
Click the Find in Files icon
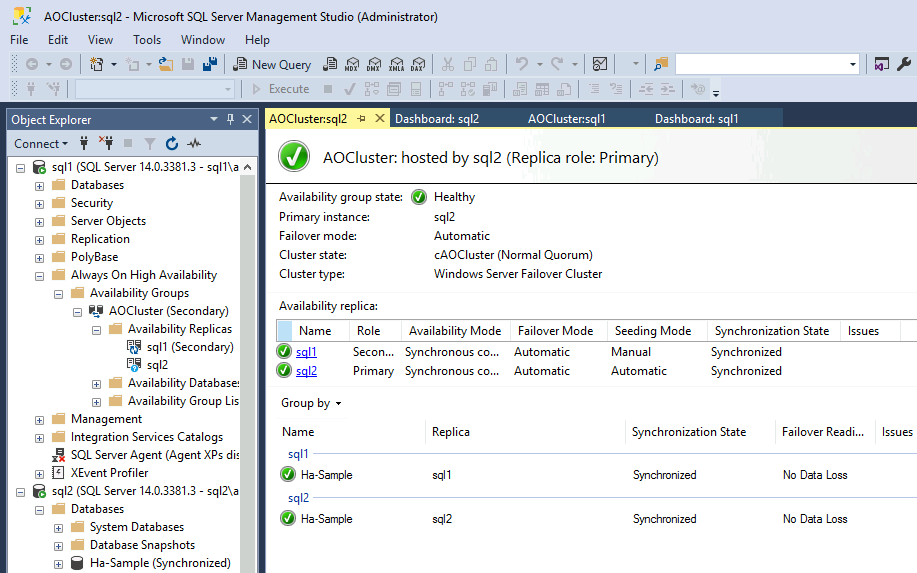(661, 64)
